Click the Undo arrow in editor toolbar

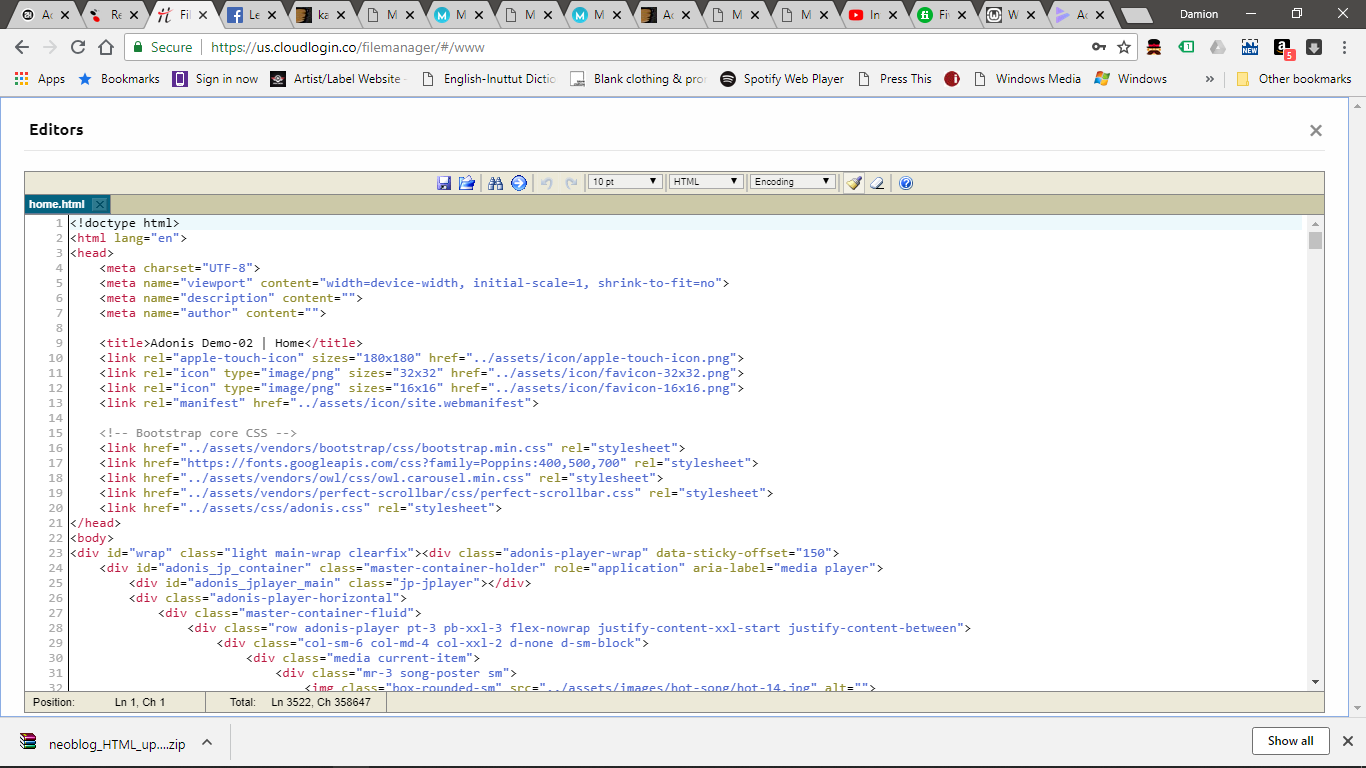pos(547,183)
